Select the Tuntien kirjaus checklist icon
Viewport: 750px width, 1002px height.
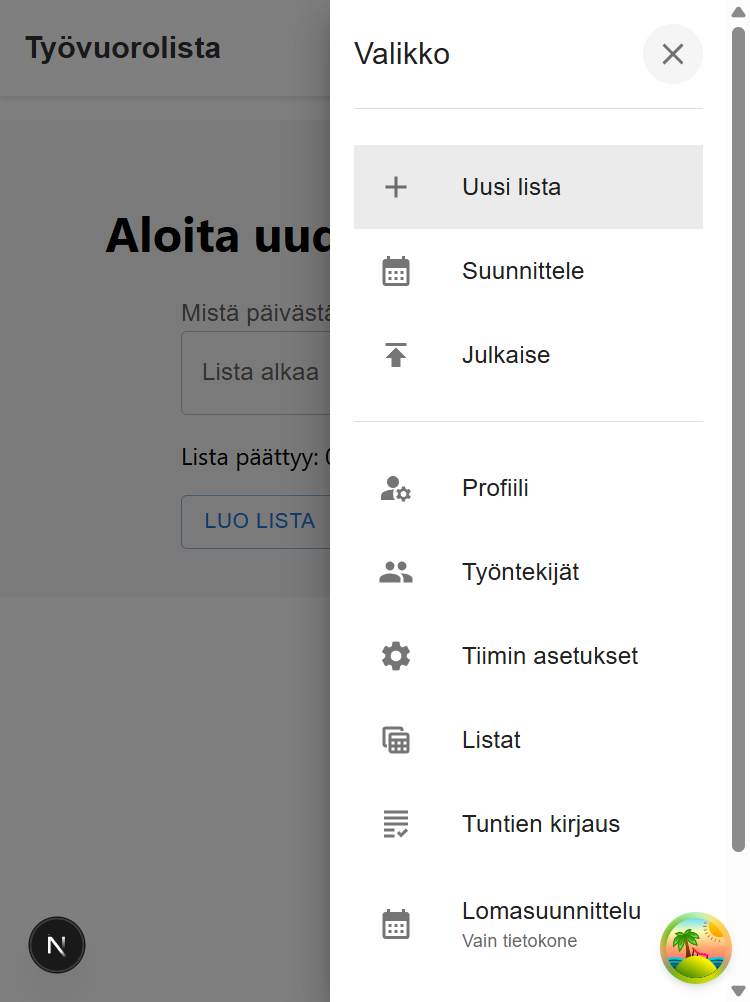click(396, 824)
